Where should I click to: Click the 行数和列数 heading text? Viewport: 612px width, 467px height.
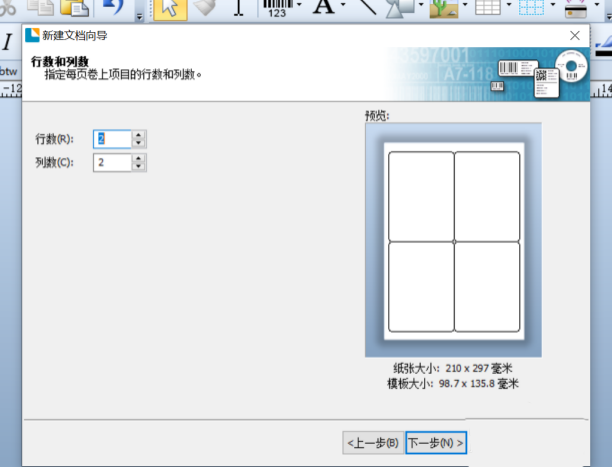(x=60, y=61)
